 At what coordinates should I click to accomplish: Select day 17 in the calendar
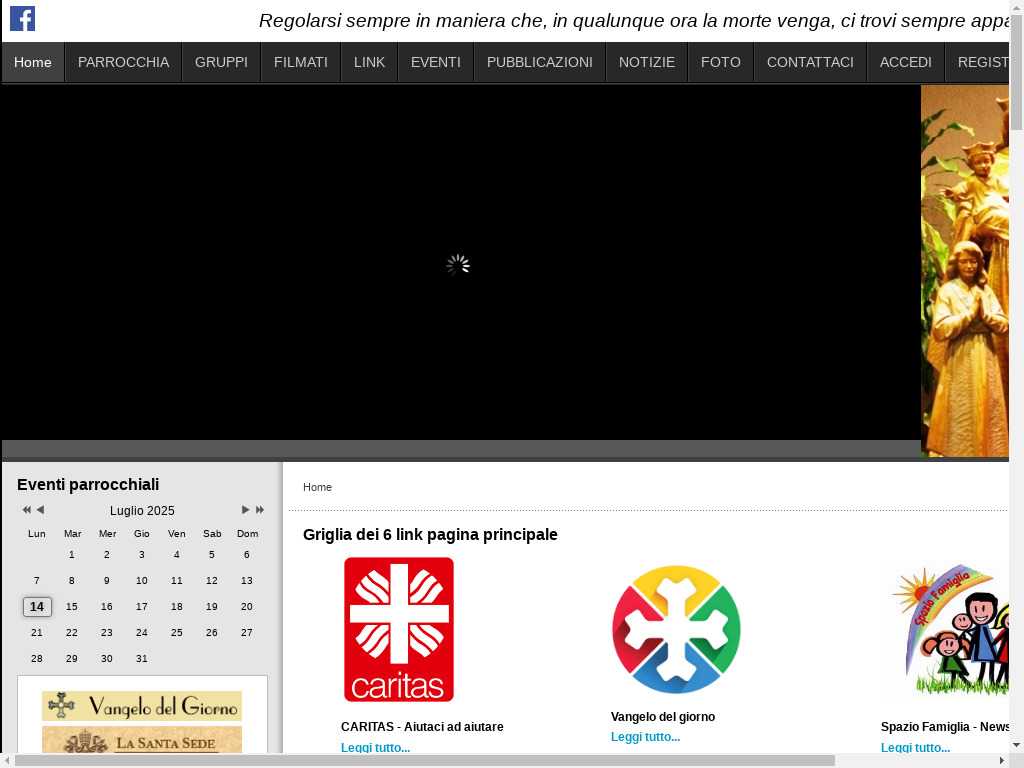(142, 607)
